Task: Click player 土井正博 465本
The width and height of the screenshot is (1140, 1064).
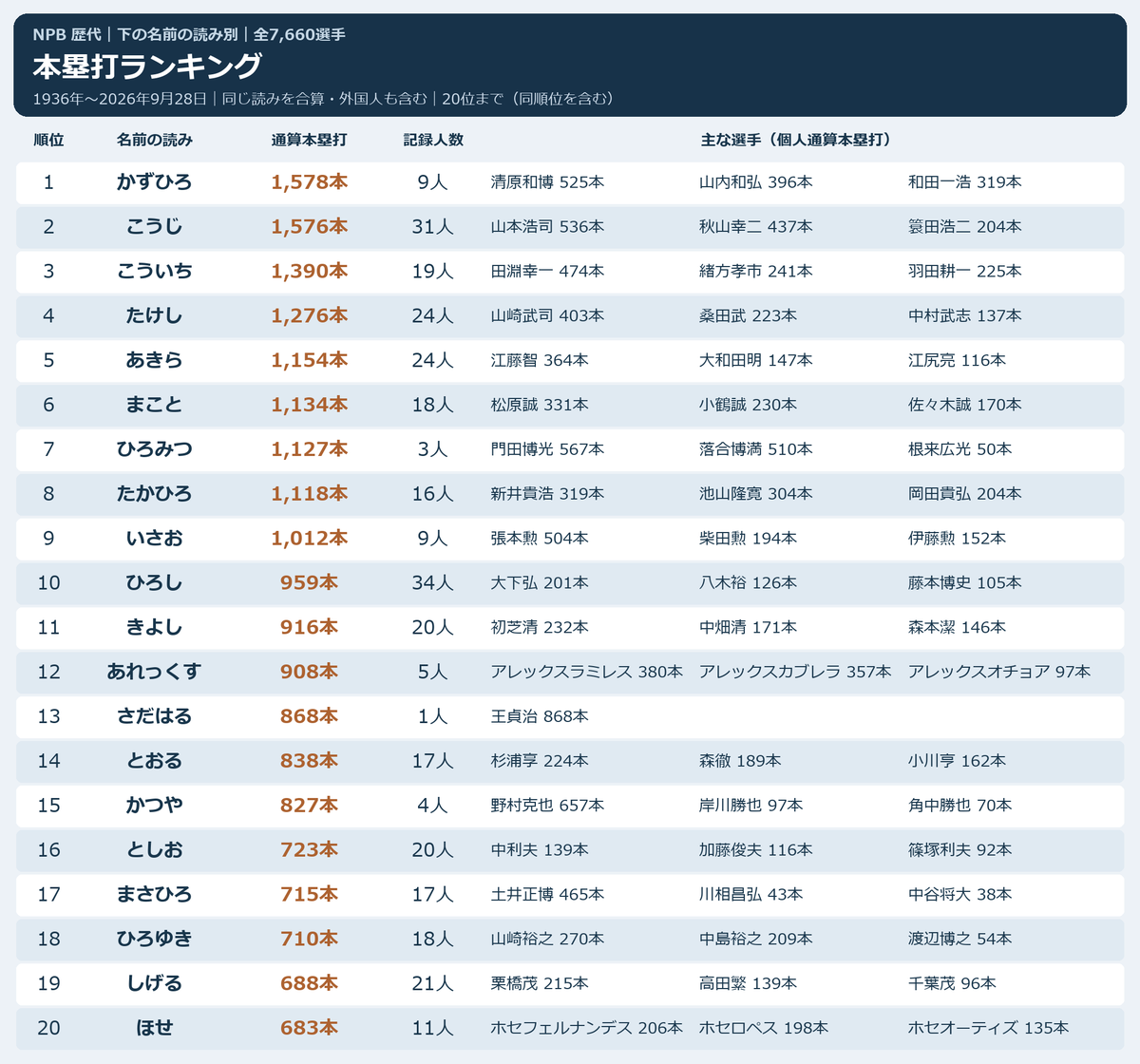Action: click(547, 895)
